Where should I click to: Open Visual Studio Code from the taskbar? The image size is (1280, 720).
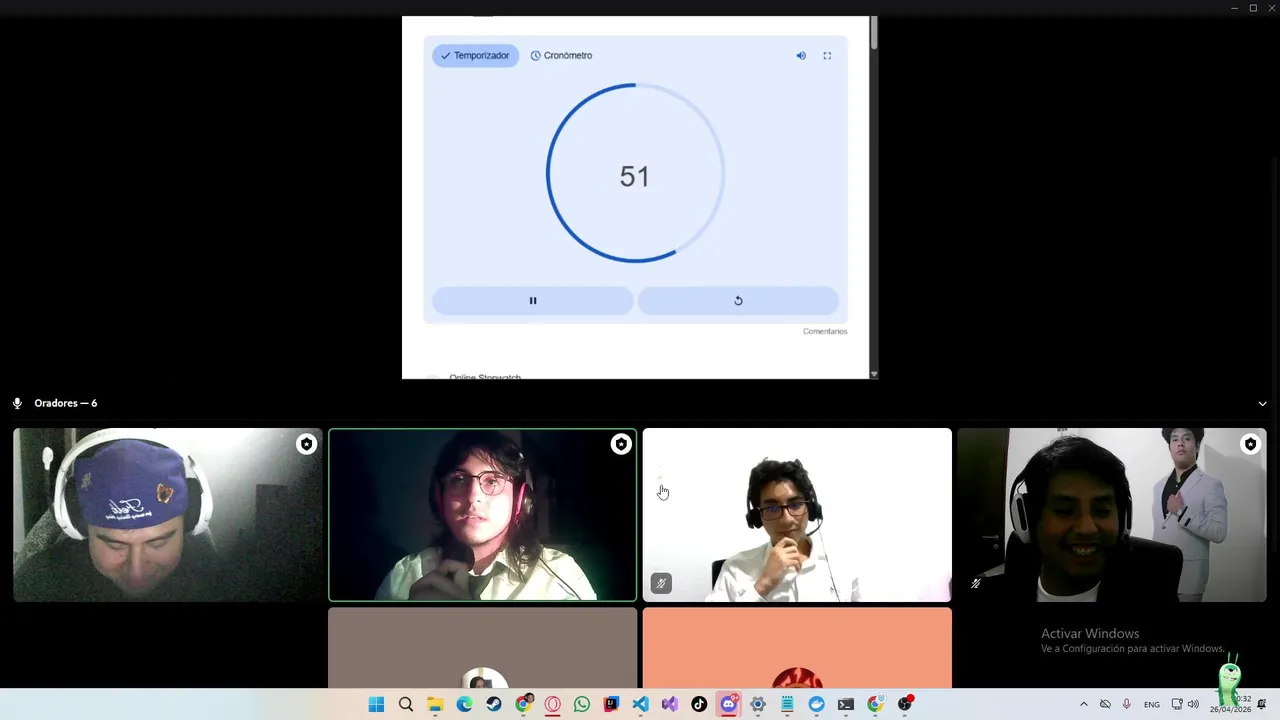coord(641,704)
